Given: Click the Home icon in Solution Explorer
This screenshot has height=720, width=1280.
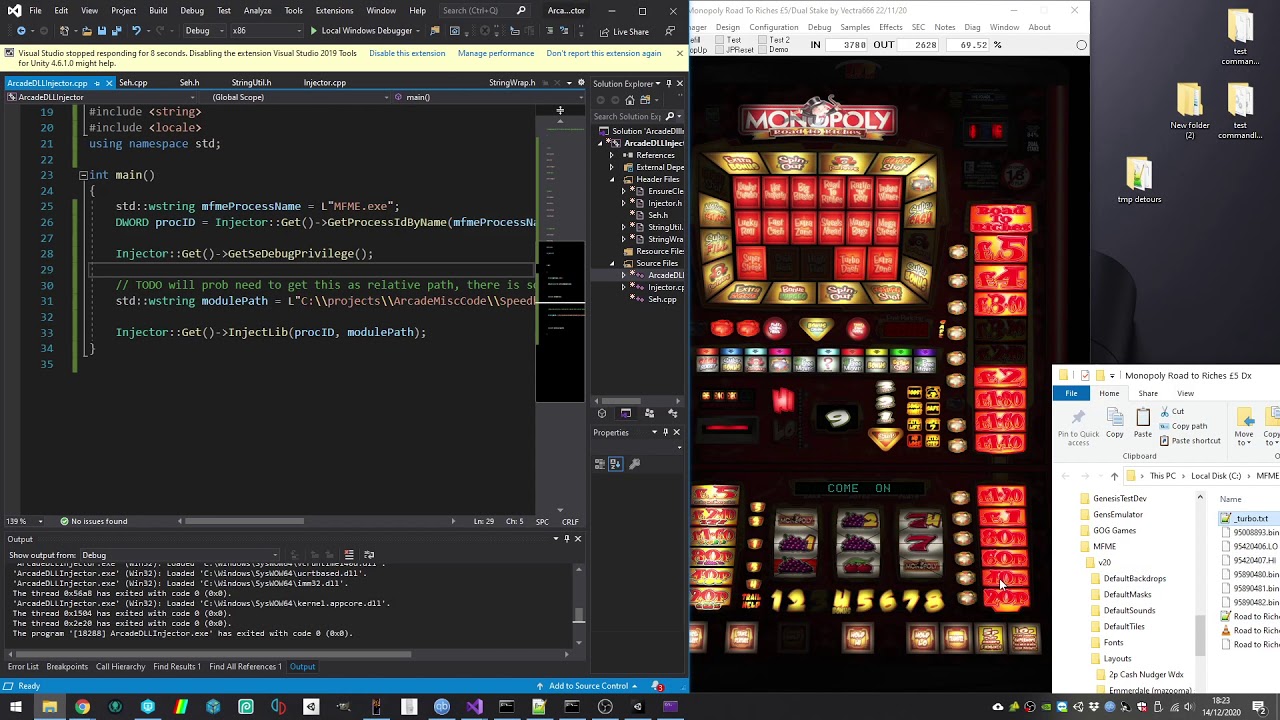Looking at the screenshot, I should point(629,100).
